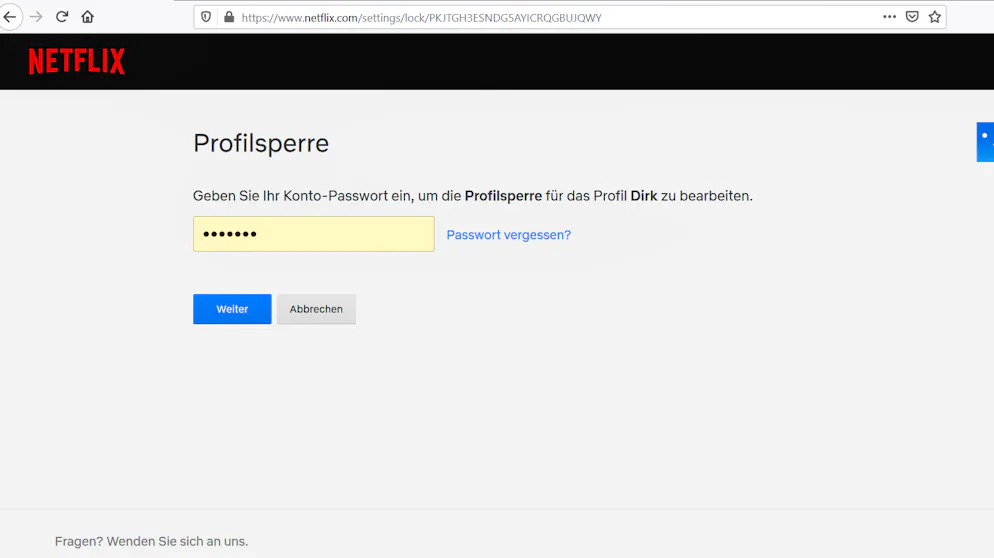Click the blue Weiter button
Viewport: 994px width, 558px height.
(x=232, y=309)
